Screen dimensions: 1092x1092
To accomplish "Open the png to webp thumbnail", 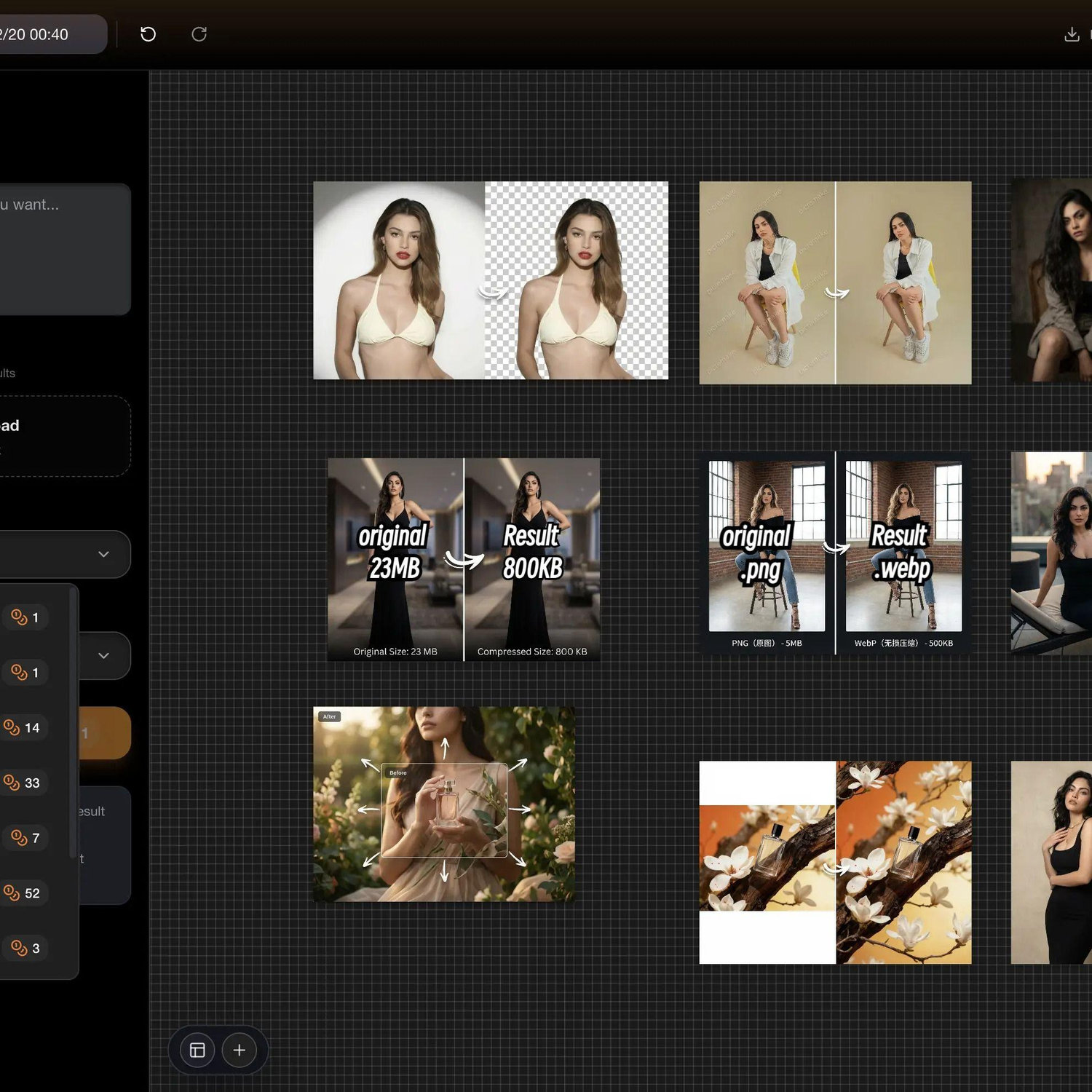I will click(x=835, y=553).
